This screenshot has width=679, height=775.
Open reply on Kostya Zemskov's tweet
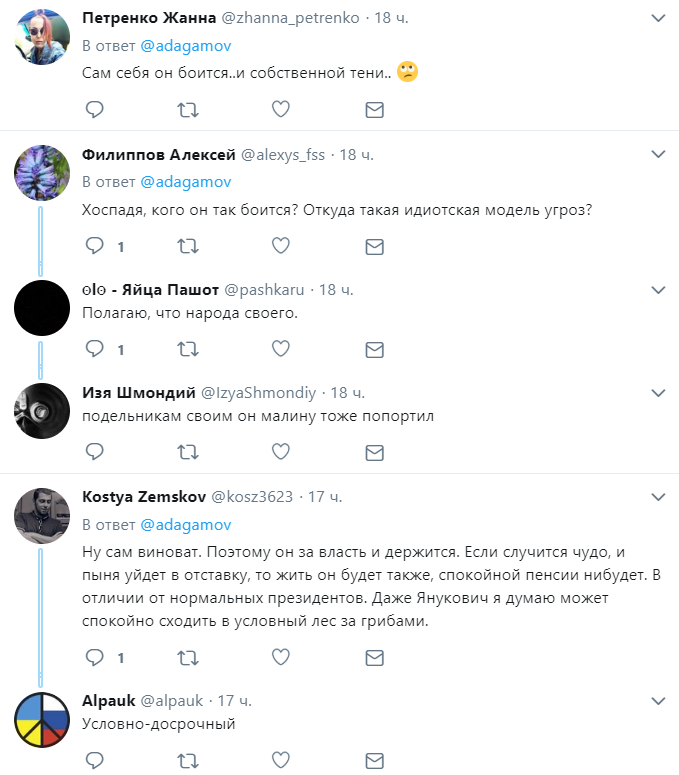[x=94, y=657]
